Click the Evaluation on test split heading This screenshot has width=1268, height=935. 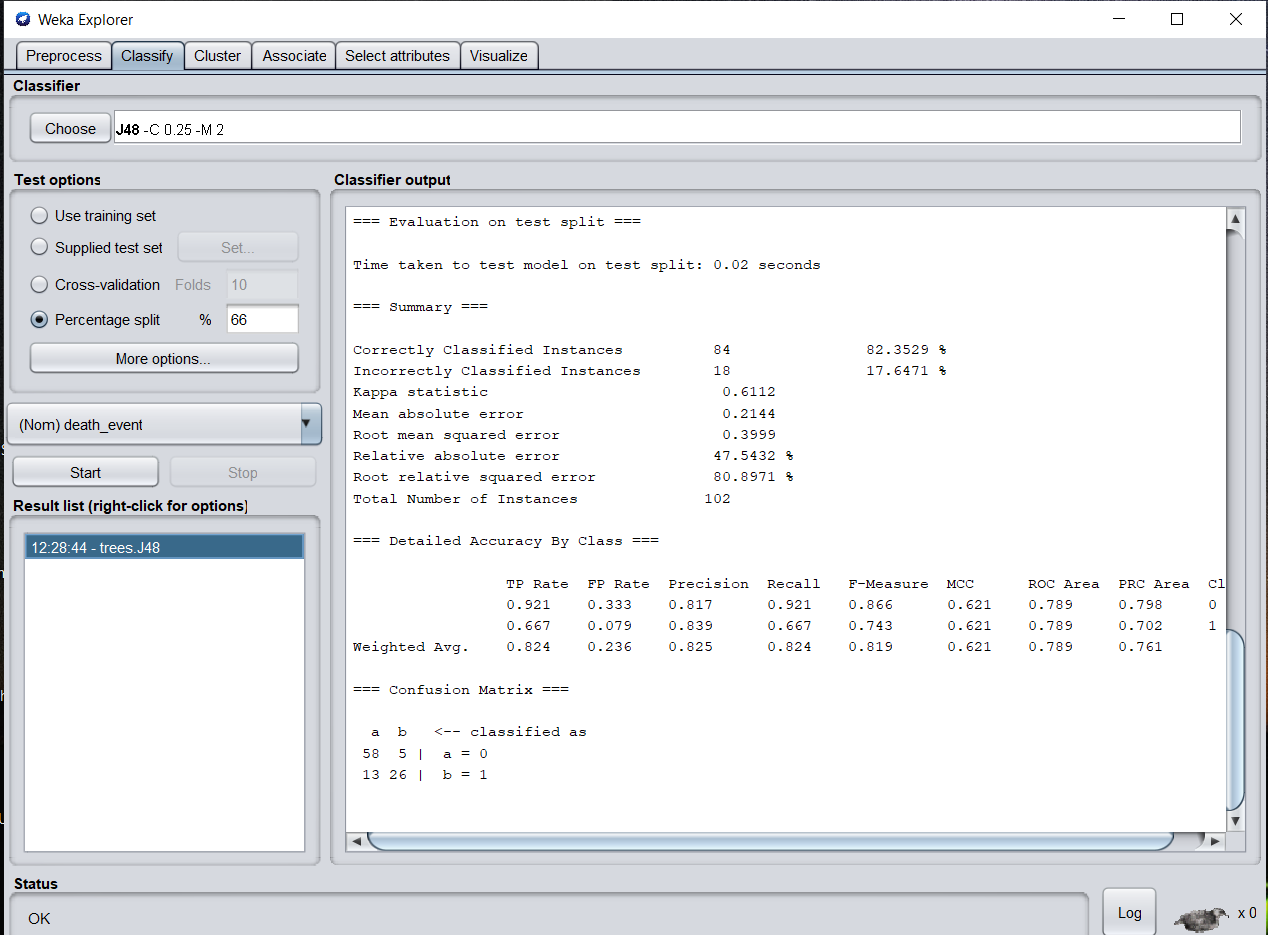(x=497, y=222)
